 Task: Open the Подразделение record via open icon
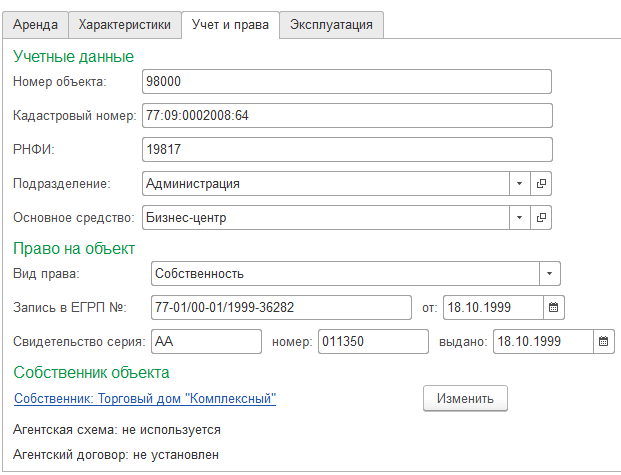(541, 184)
